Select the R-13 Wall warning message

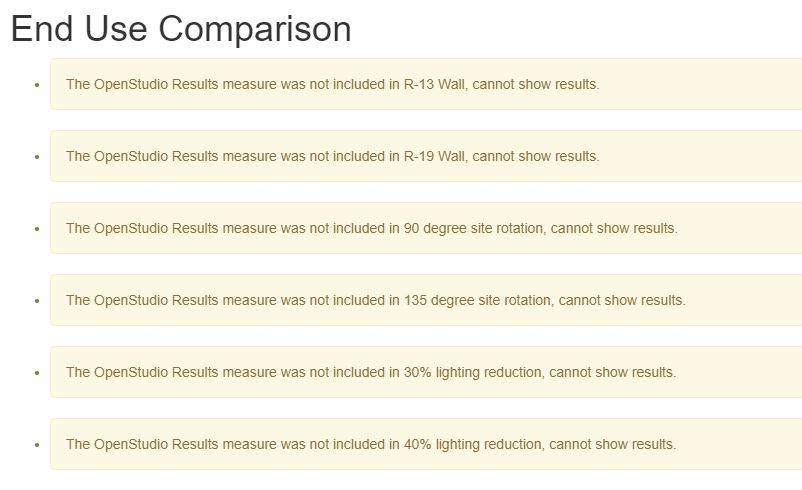426,84
